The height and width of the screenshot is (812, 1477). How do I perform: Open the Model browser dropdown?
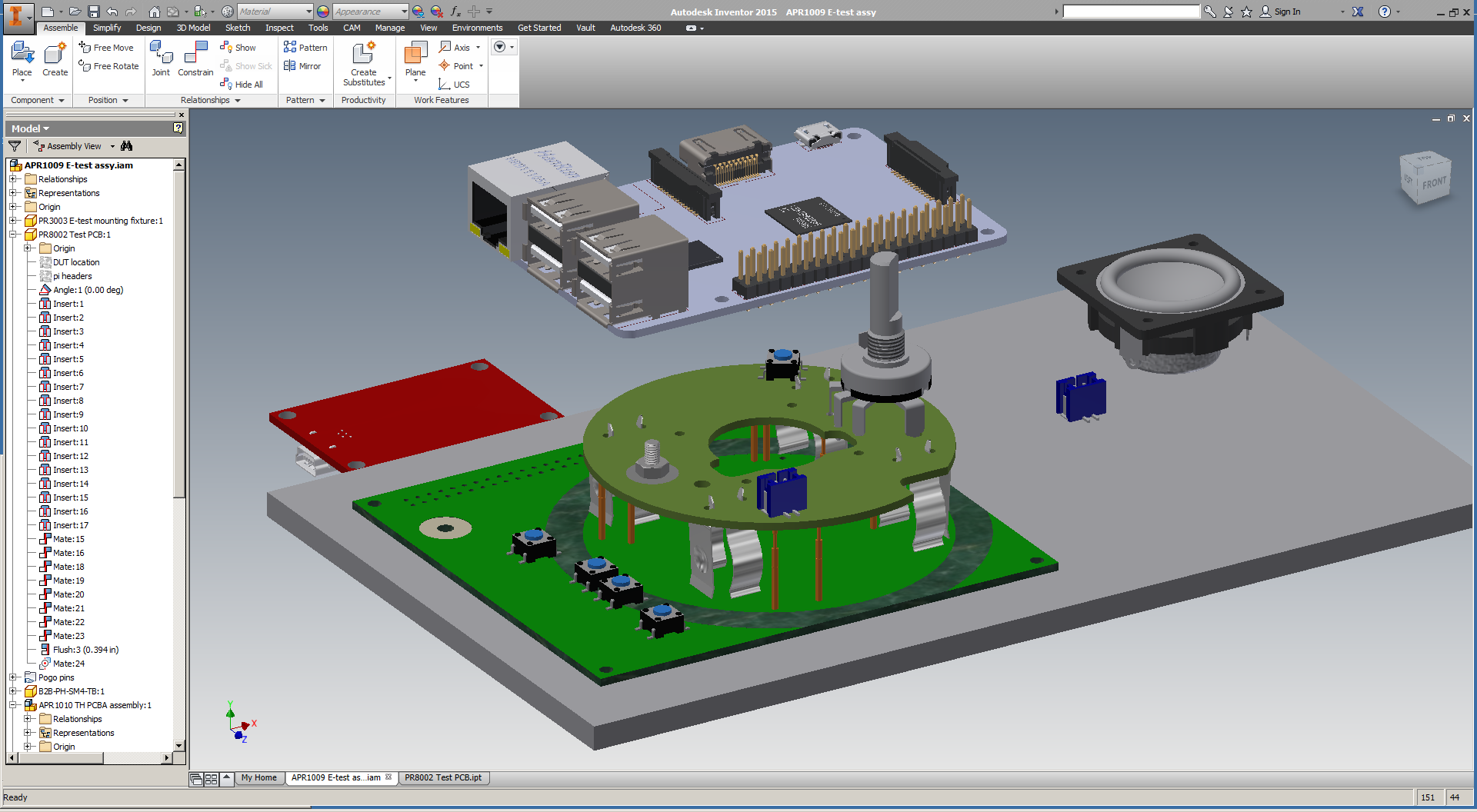coord(30,128)
